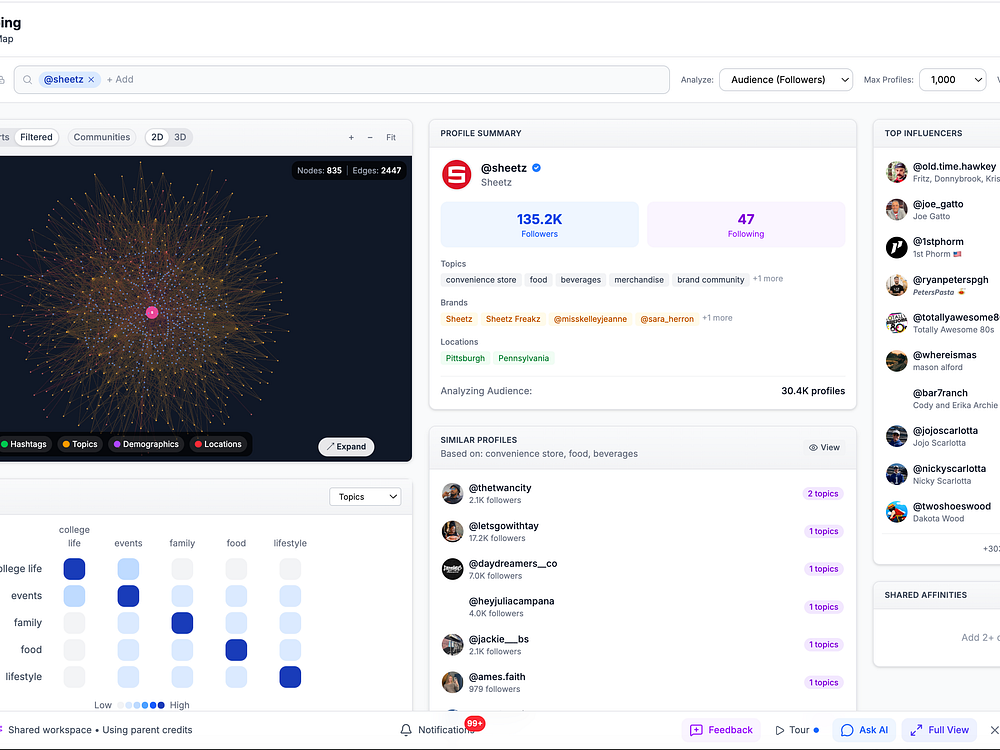
Task: Open @twoshoeswood avatar
Action: coord(896,511)
